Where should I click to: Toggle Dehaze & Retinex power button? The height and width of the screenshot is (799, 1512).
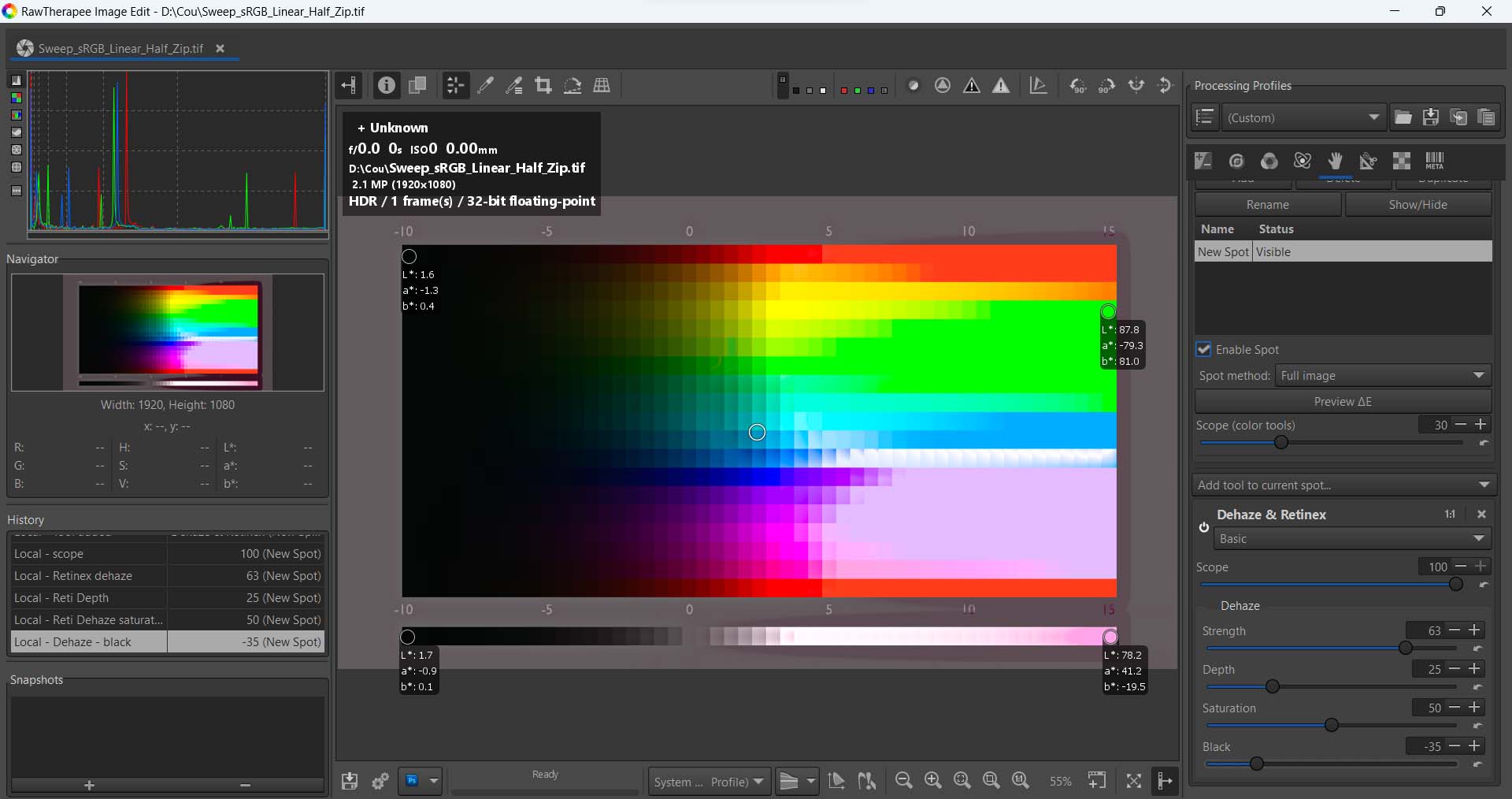tap(1203, 527)
